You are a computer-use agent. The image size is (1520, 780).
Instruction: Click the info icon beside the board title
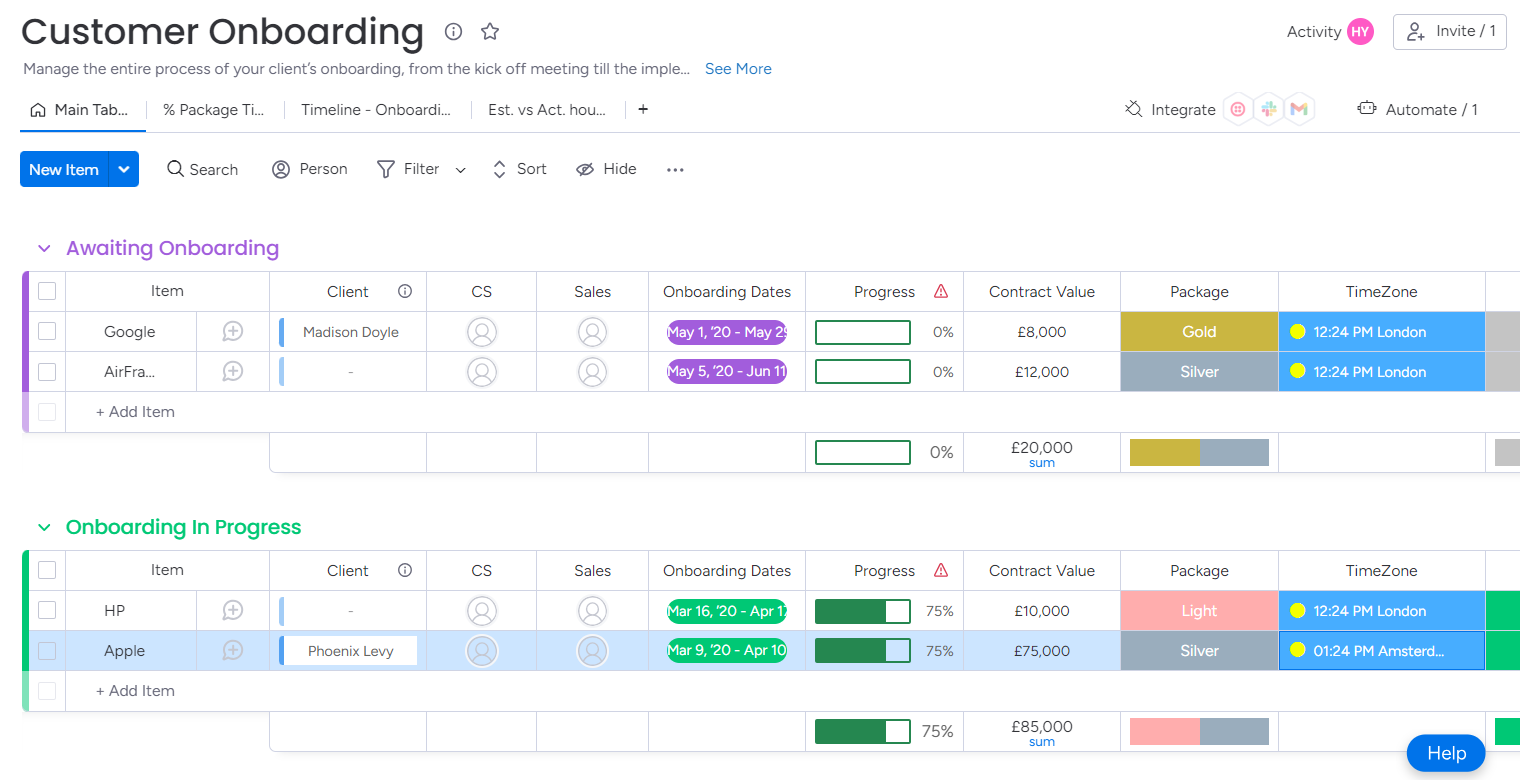pyautogui.click(x=453, y=31)
